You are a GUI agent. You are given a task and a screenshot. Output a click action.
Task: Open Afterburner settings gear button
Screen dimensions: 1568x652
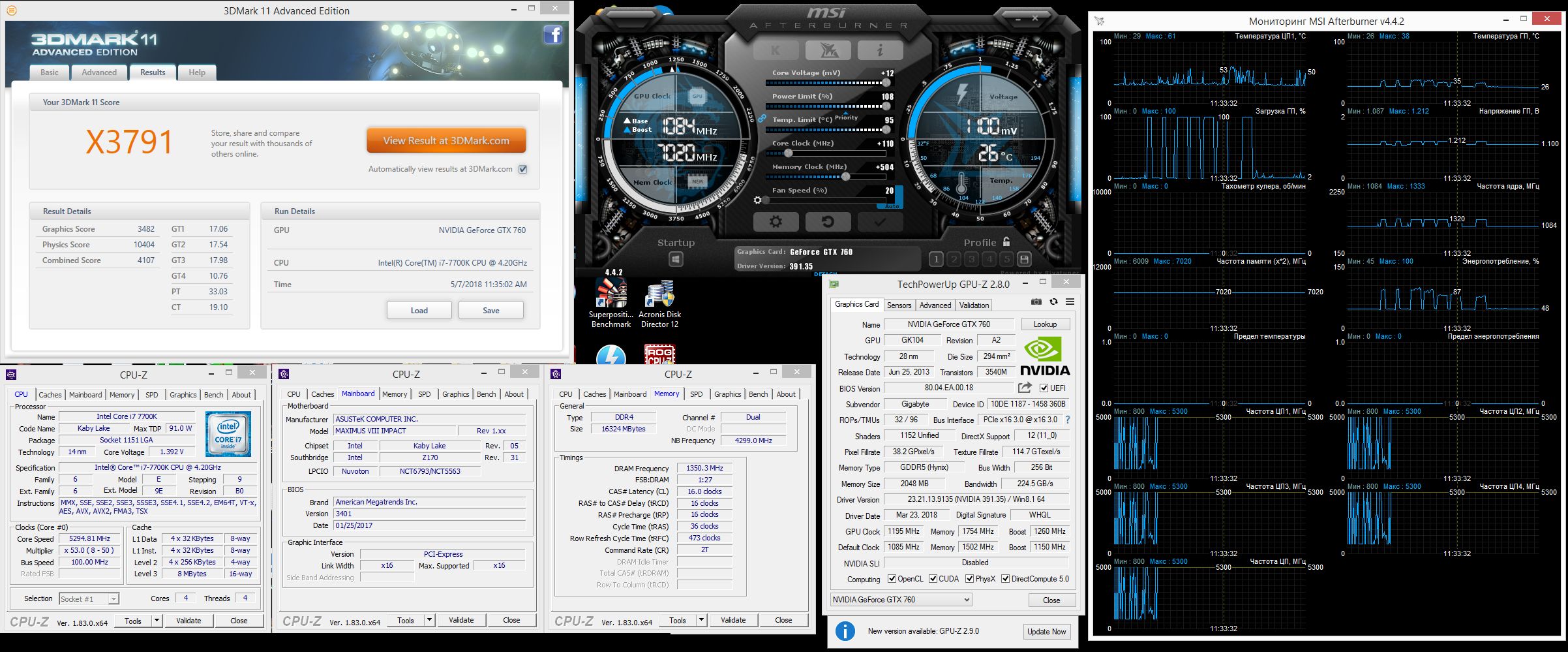pos(776,222)
